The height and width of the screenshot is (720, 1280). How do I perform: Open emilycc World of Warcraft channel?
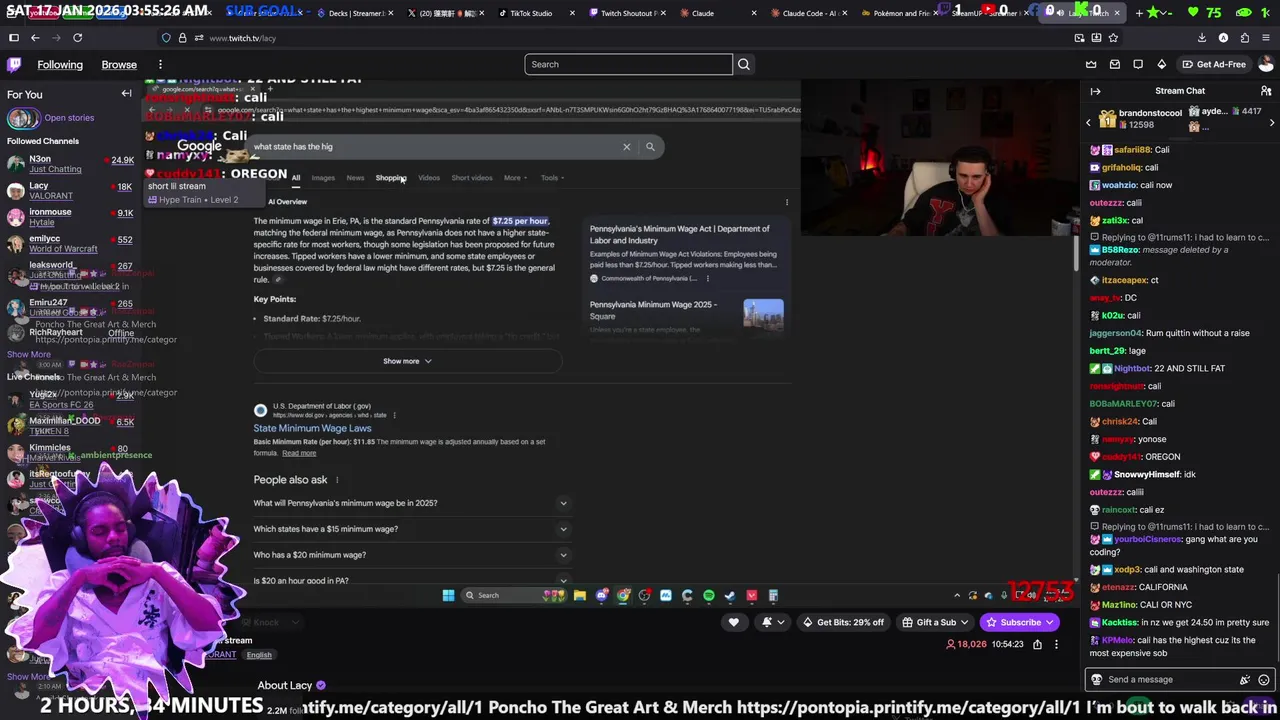[x=70, y=244]
